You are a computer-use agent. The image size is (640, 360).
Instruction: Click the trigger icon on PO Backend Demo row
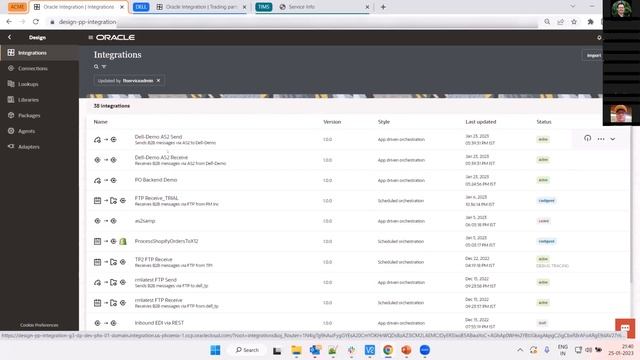tap(97, 180)
